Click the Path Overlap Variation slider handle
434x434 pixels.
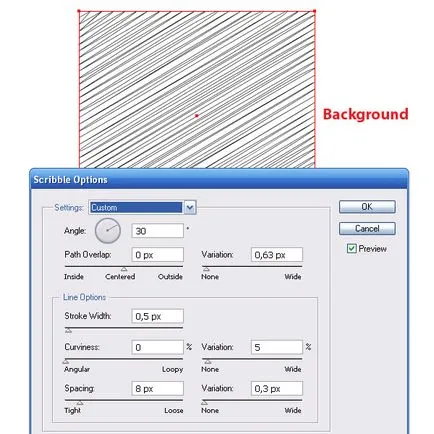pos(206,269)
